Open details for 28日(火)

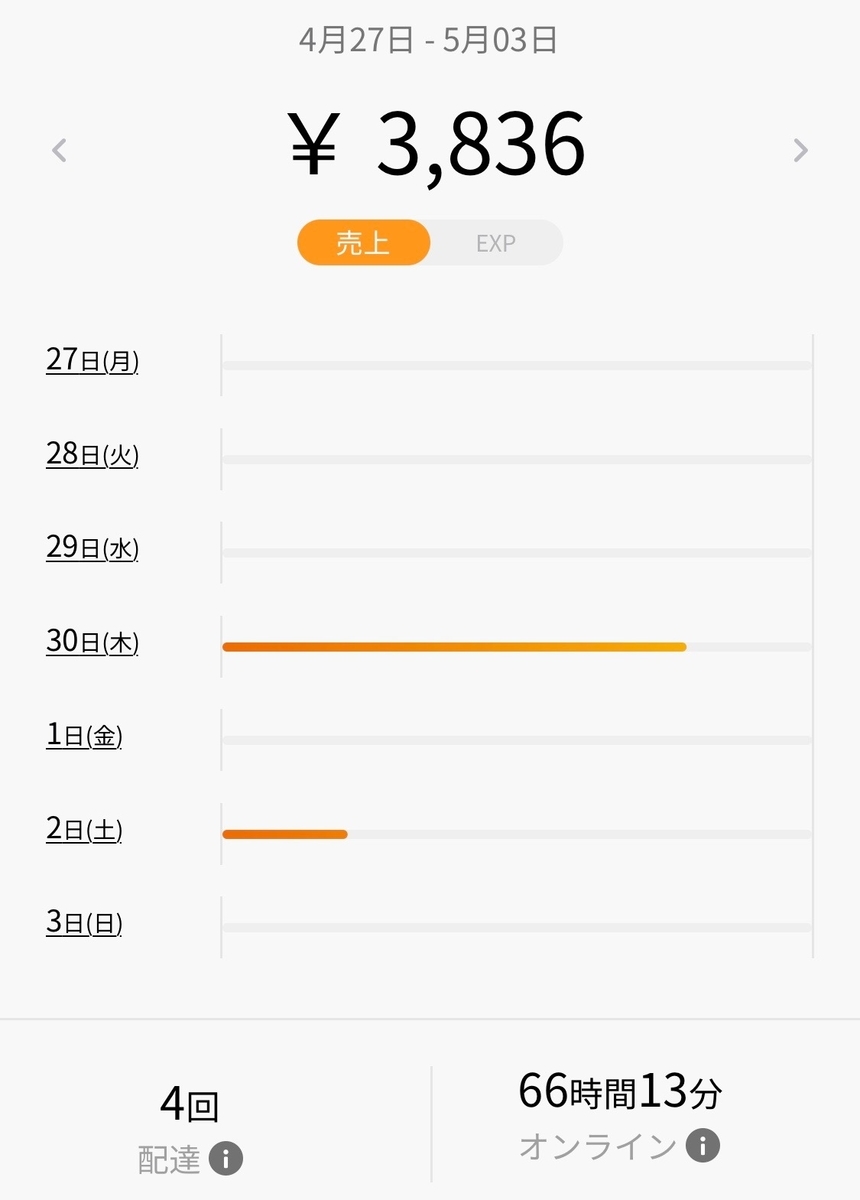tap(92, 454)
